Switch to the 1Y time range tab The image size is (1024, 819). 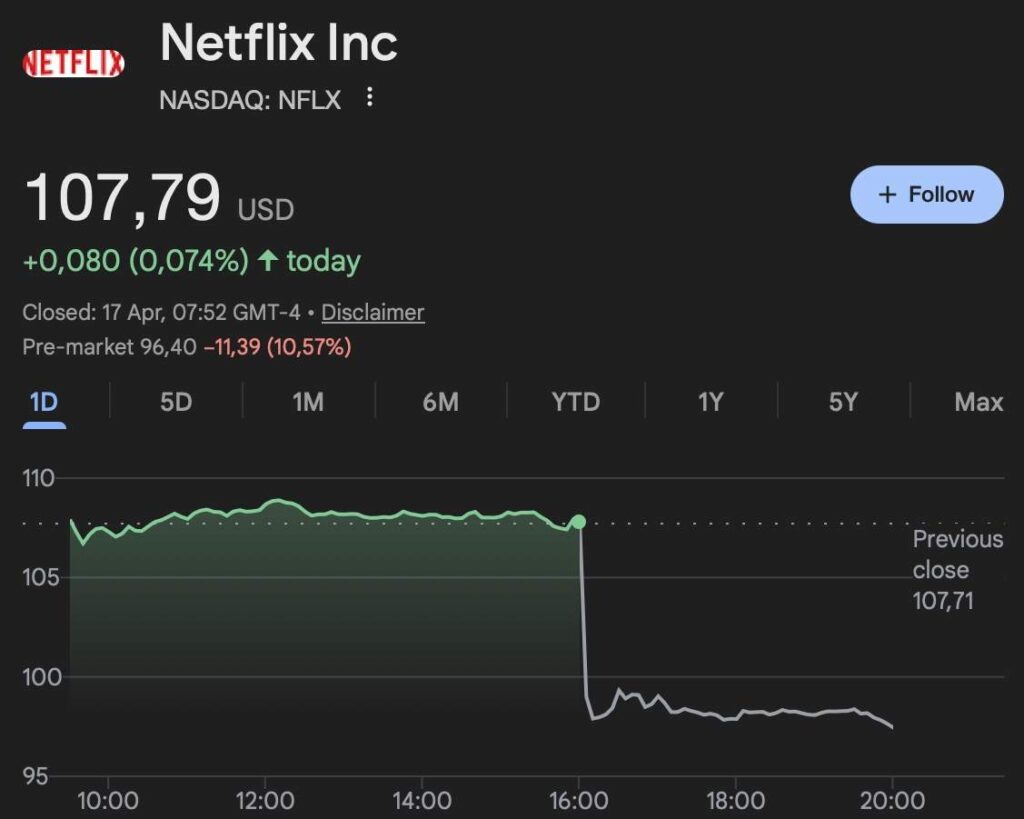coord(710,402)
